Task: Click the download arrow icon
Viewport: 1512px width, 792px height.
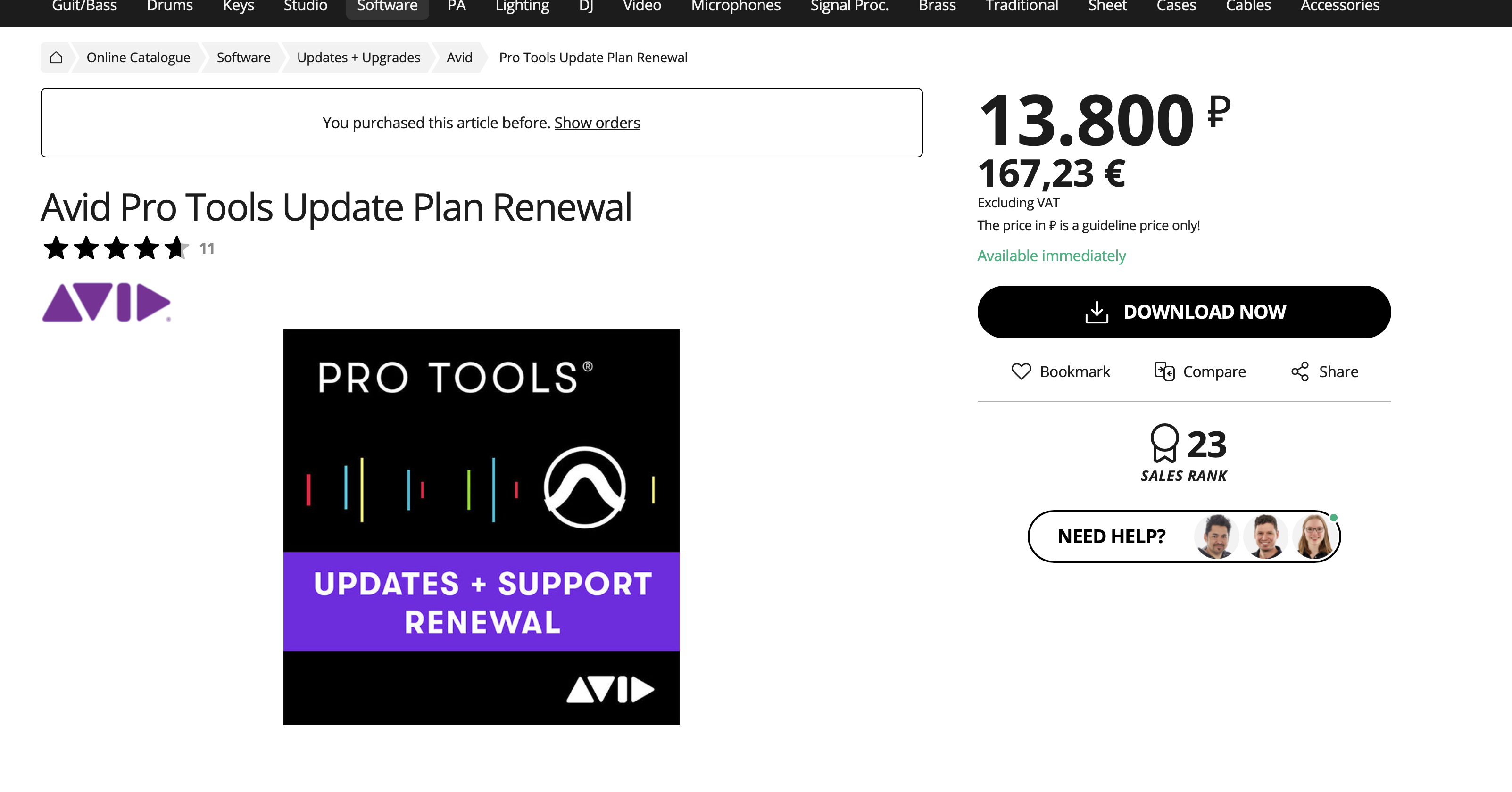Action: 1096,312
